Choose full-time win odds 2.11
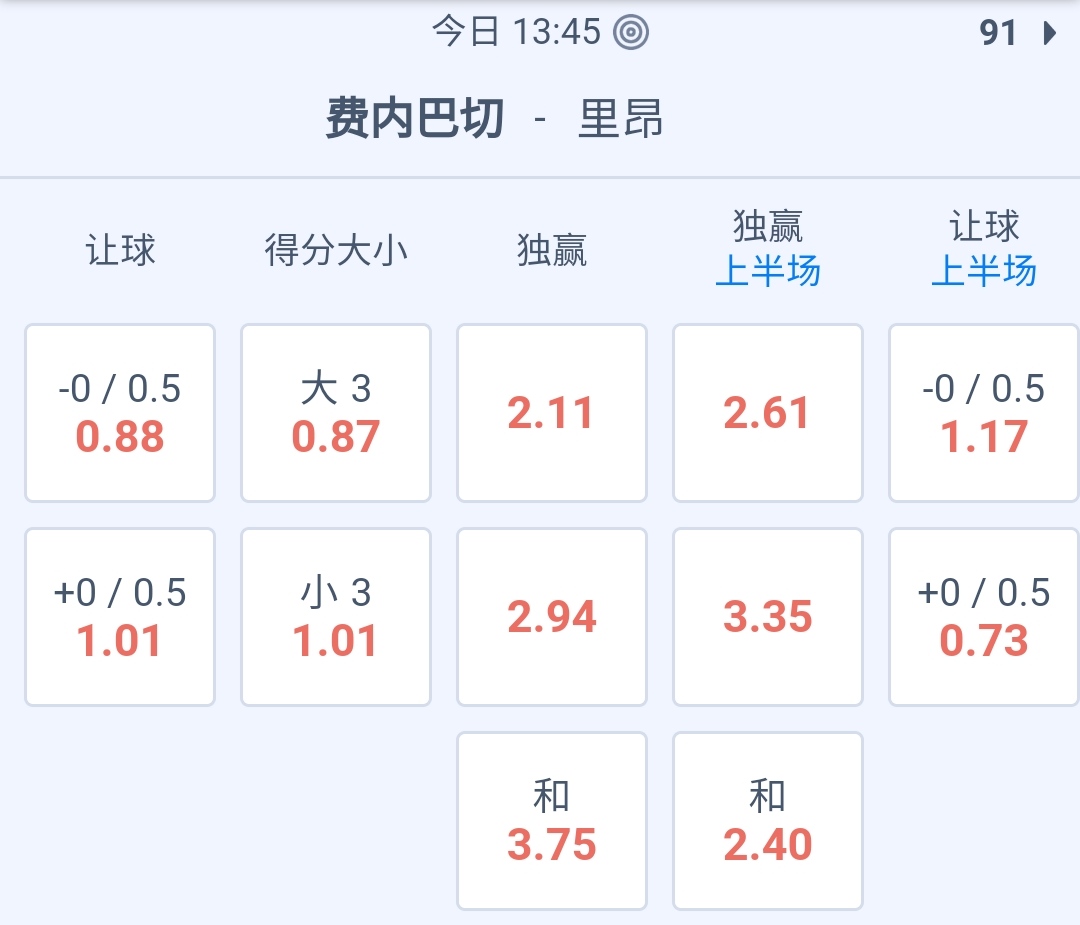1080x925 pixels. coord(552,413)
